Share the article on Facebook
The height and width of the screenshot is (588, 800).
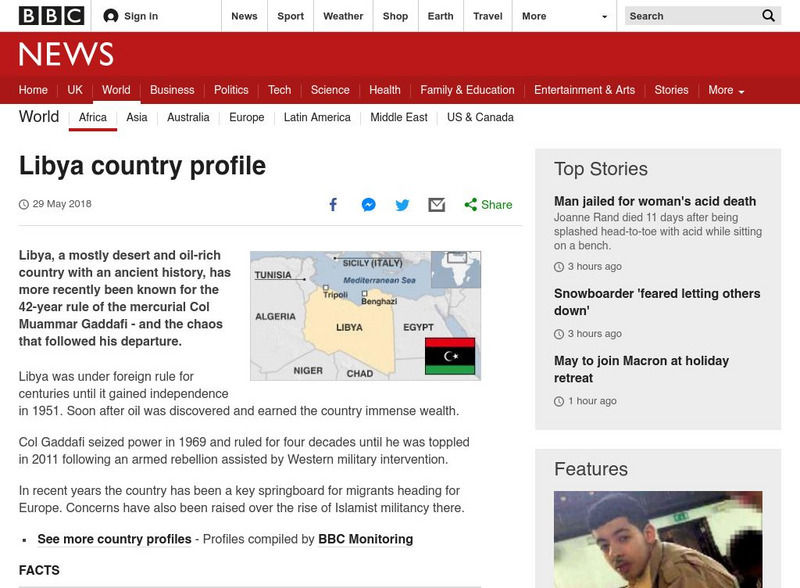tap(333, 204)
